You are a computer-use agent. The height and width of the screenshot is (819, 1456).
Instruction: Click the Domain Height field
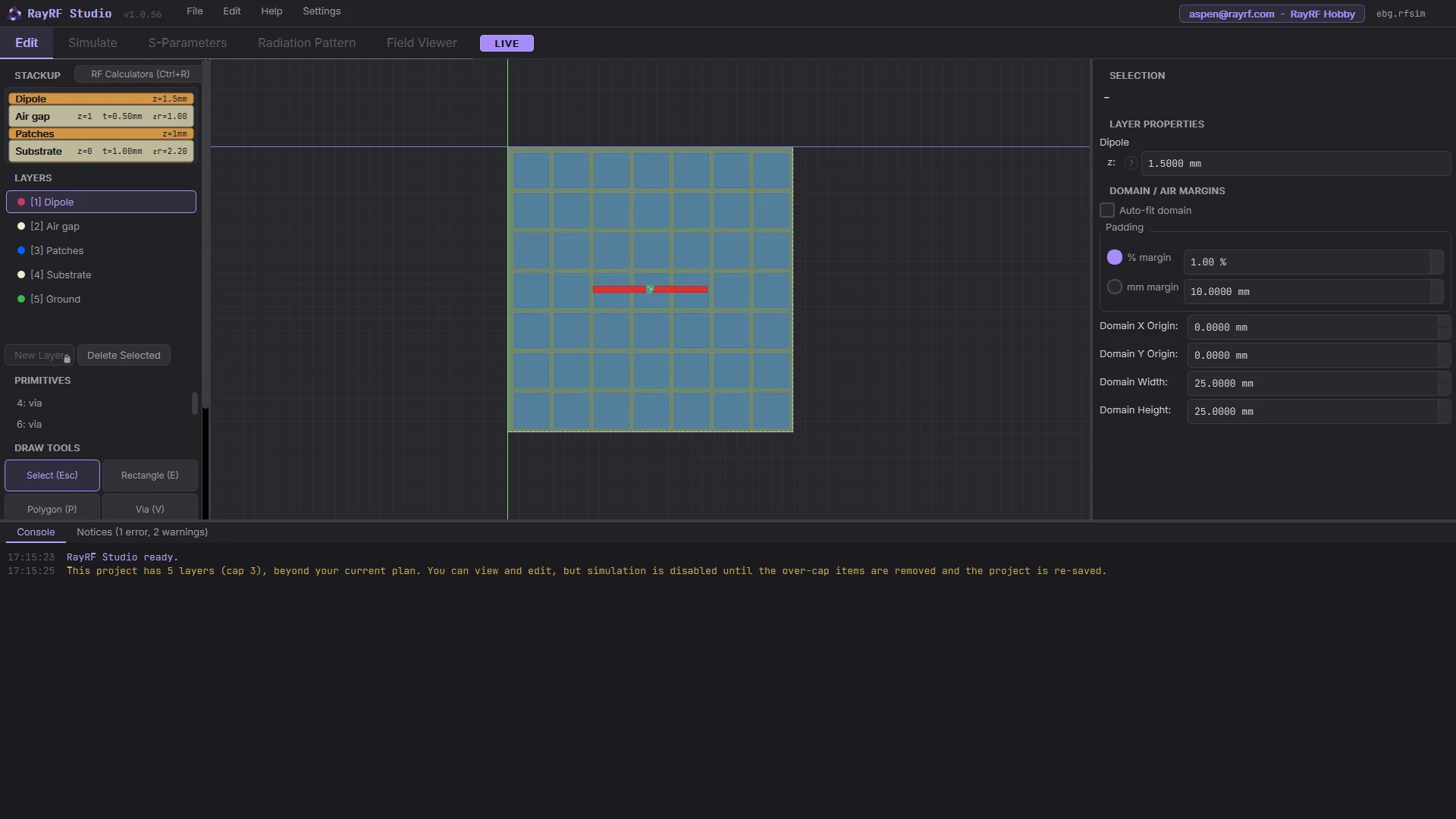click(x=1313, y=411)
